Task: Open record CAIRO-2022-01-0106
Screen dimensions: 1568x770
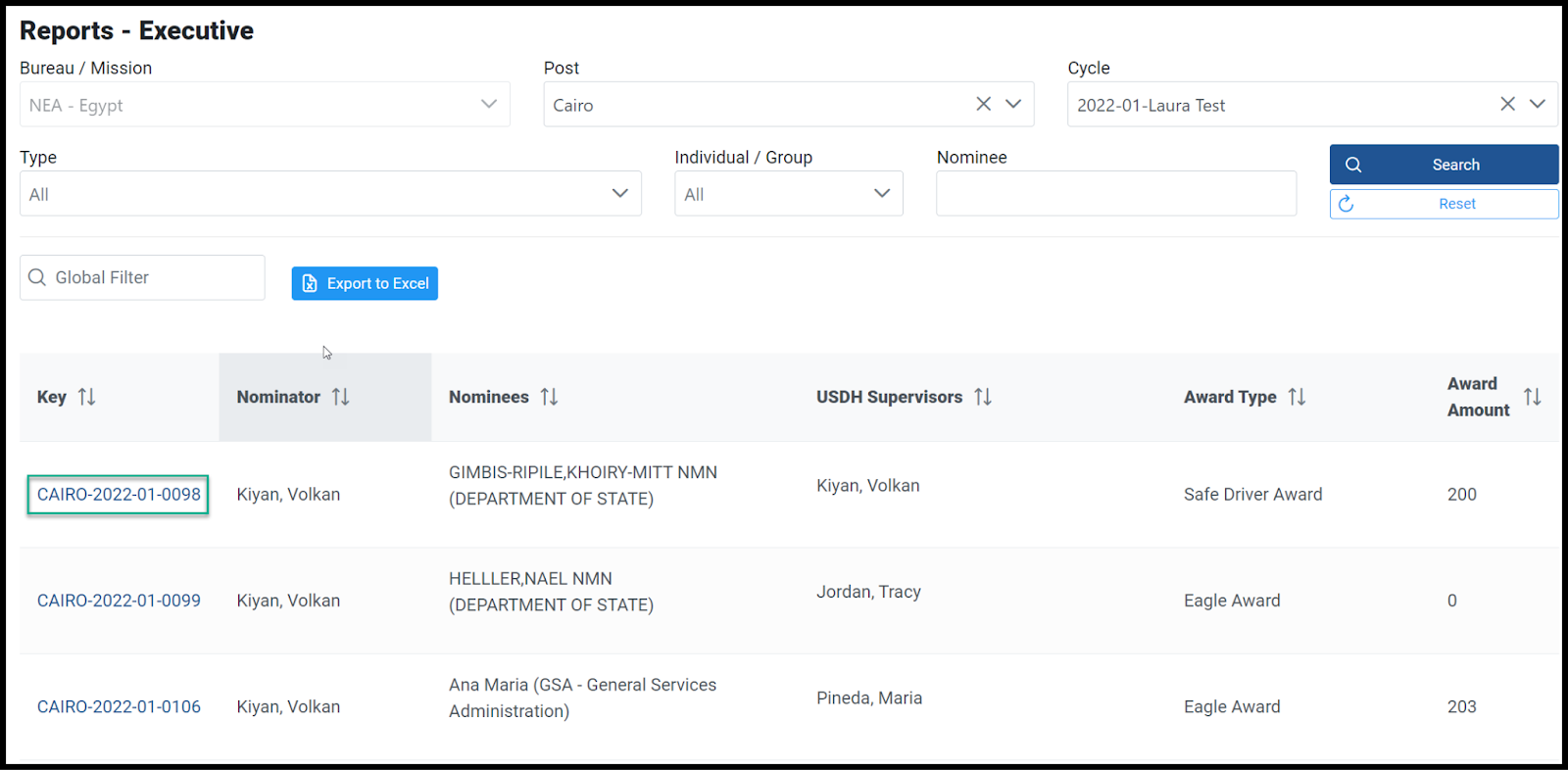Action: click(119, 706)
